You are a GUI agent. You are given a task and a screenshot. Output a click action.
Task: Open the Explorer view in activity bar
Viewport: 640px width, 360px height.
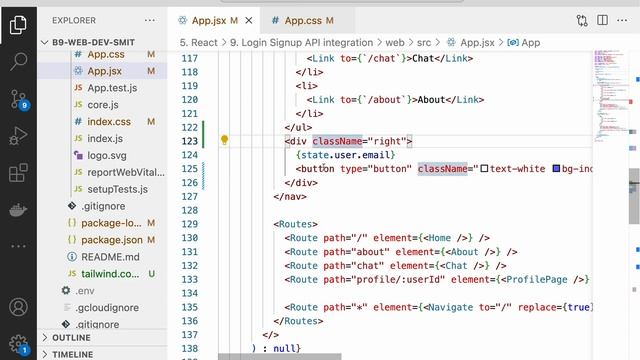[18, 25]
